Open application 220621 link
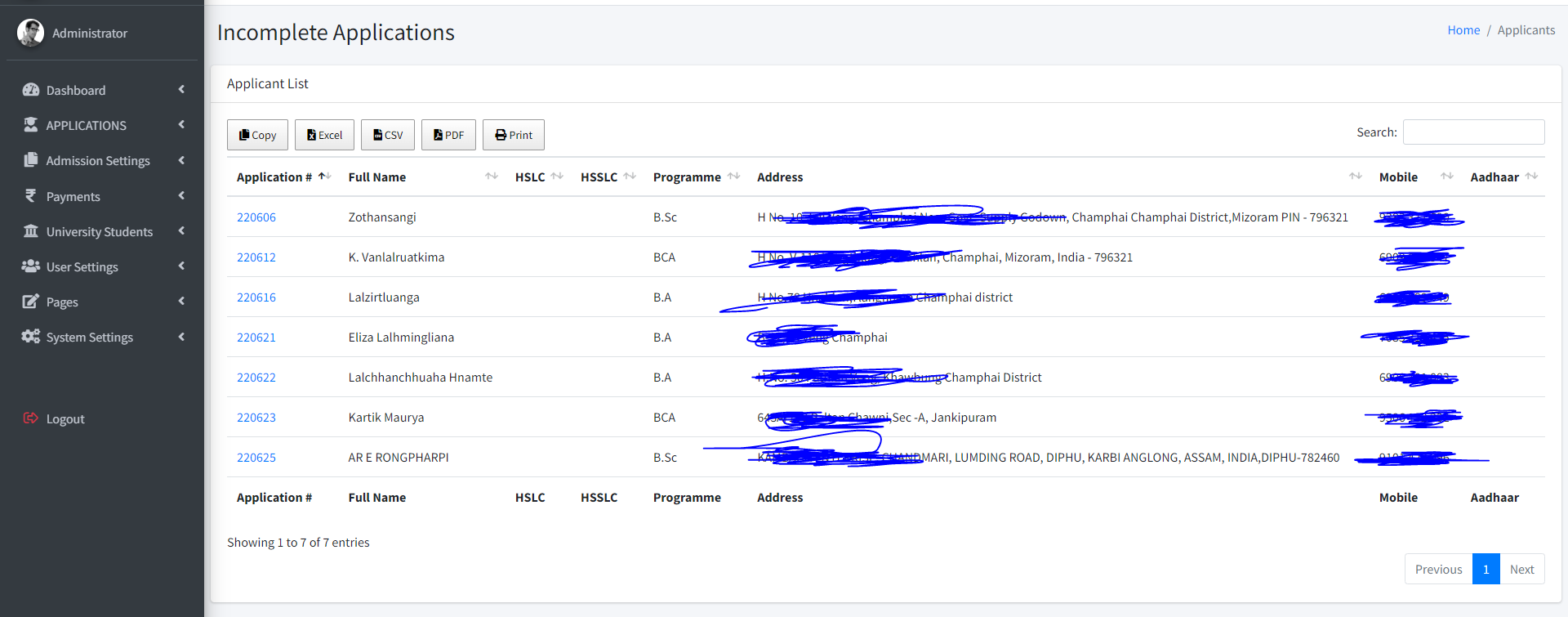 (256, 338)
